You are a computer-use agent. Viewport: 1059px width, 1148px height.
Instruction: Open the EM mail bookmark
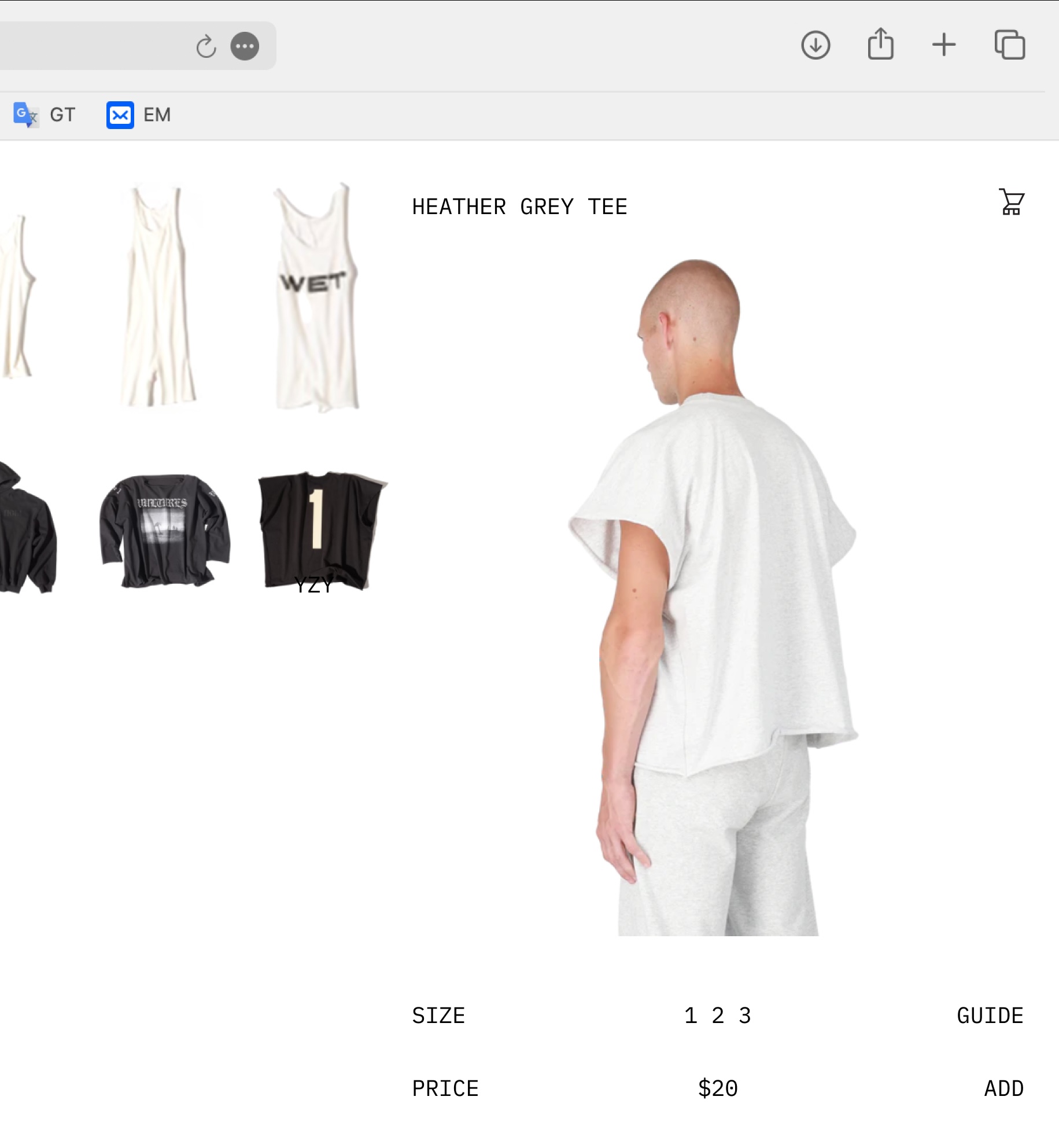pyautogui.click(x=139, y=115)
